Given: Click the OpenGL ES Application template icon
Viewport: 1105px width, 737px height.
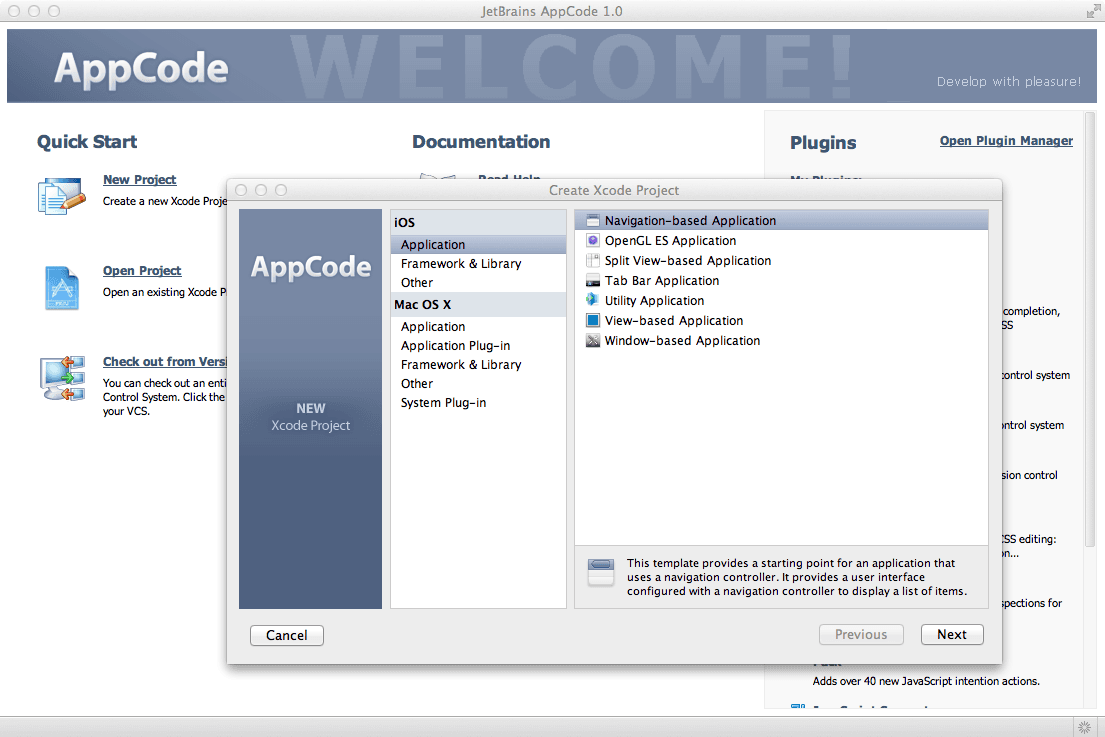Looking at the screenshot, I should 593,240.
